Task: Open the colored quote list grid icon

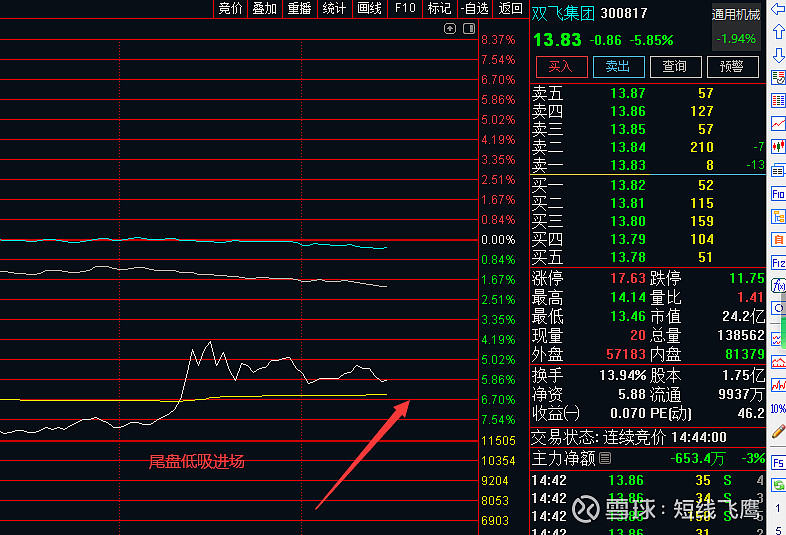Action: click(778, 100)
